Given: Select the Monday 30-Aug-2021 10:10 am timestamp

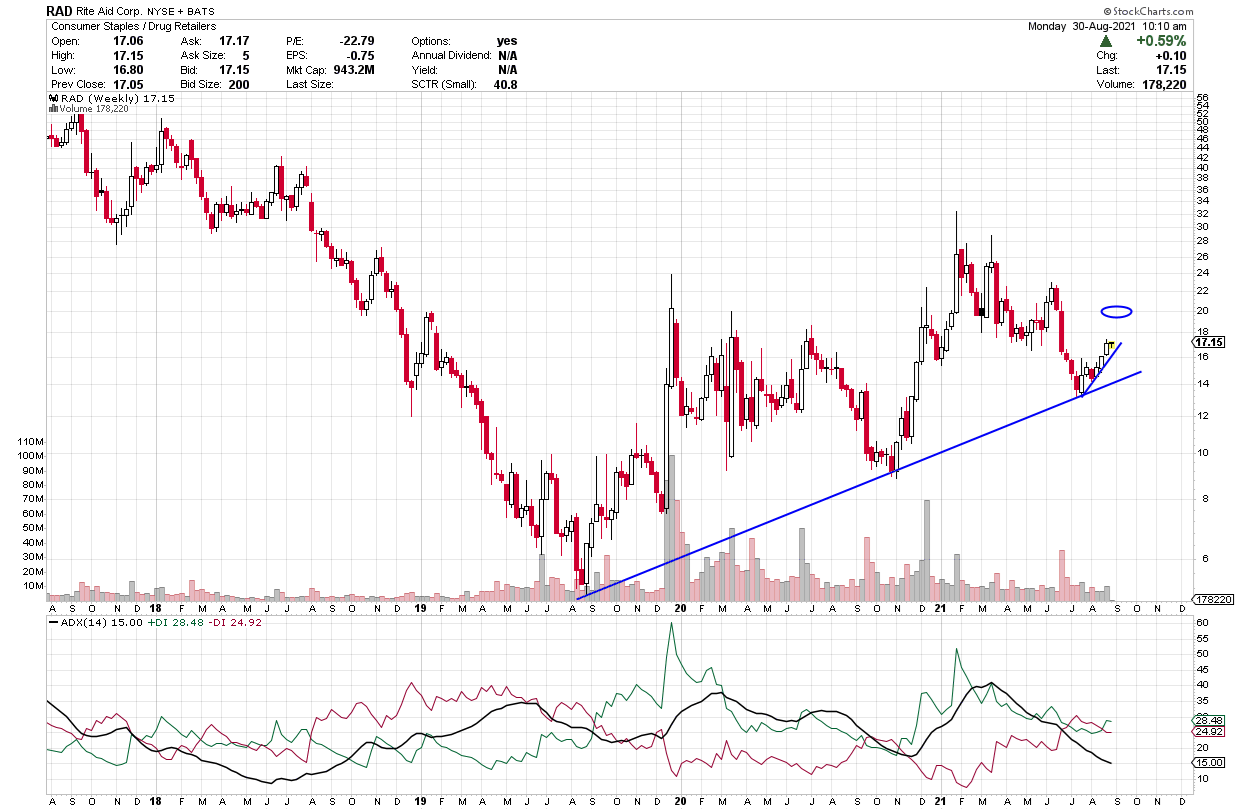Looking at the screenshot, I should pyautogui.click(x=1107, y=26).
